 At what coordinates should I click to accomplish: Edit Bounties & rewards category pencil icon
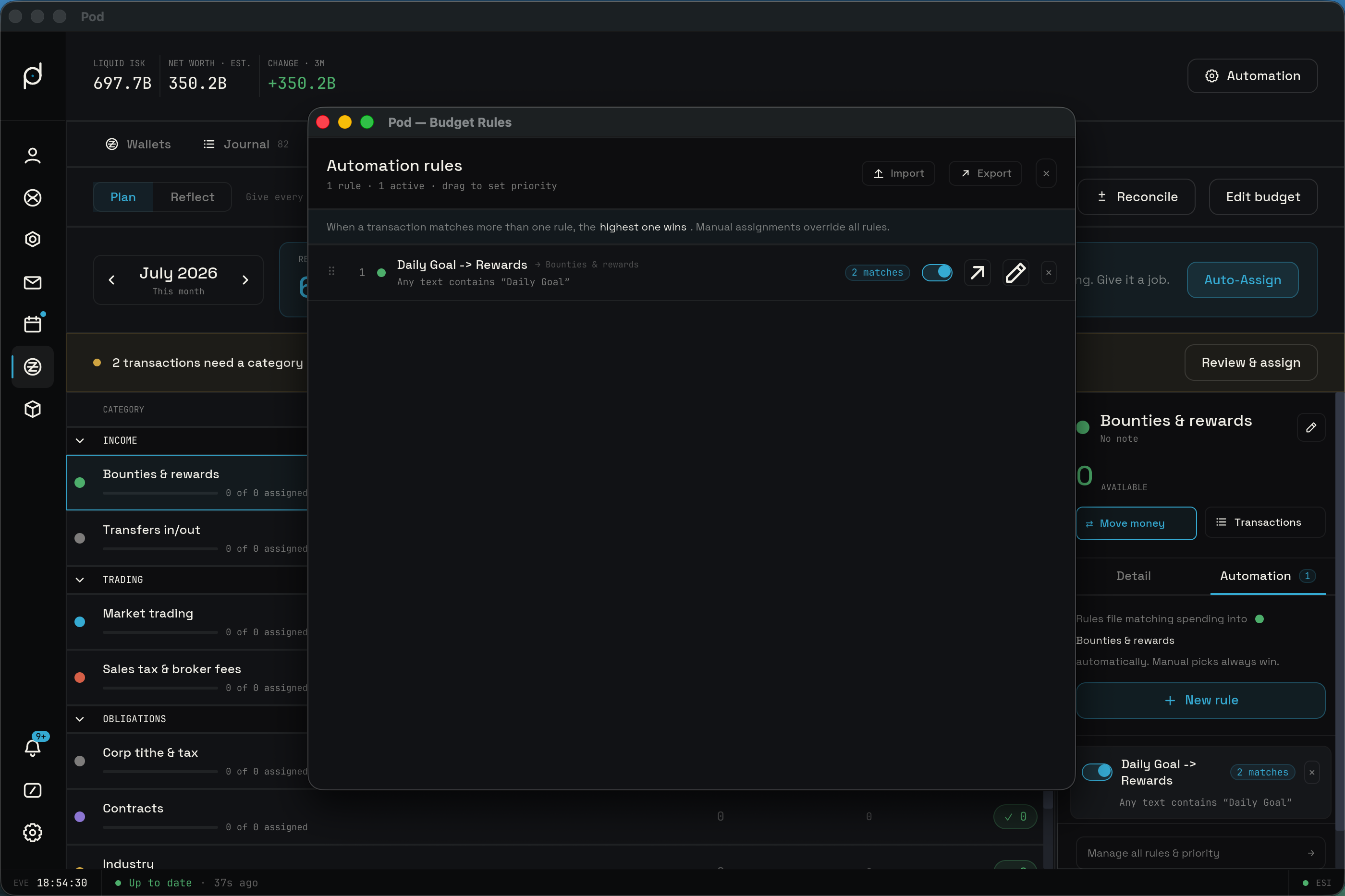click(x=1311, y=427)
